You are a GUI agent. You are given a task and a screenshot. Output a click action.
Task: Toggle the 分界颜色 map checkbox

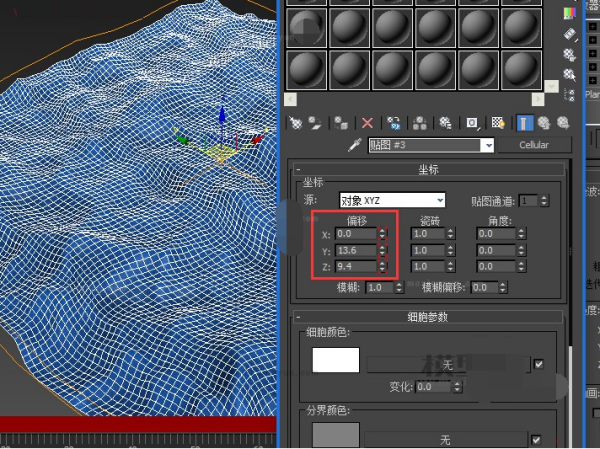click(x=536, y=439)
